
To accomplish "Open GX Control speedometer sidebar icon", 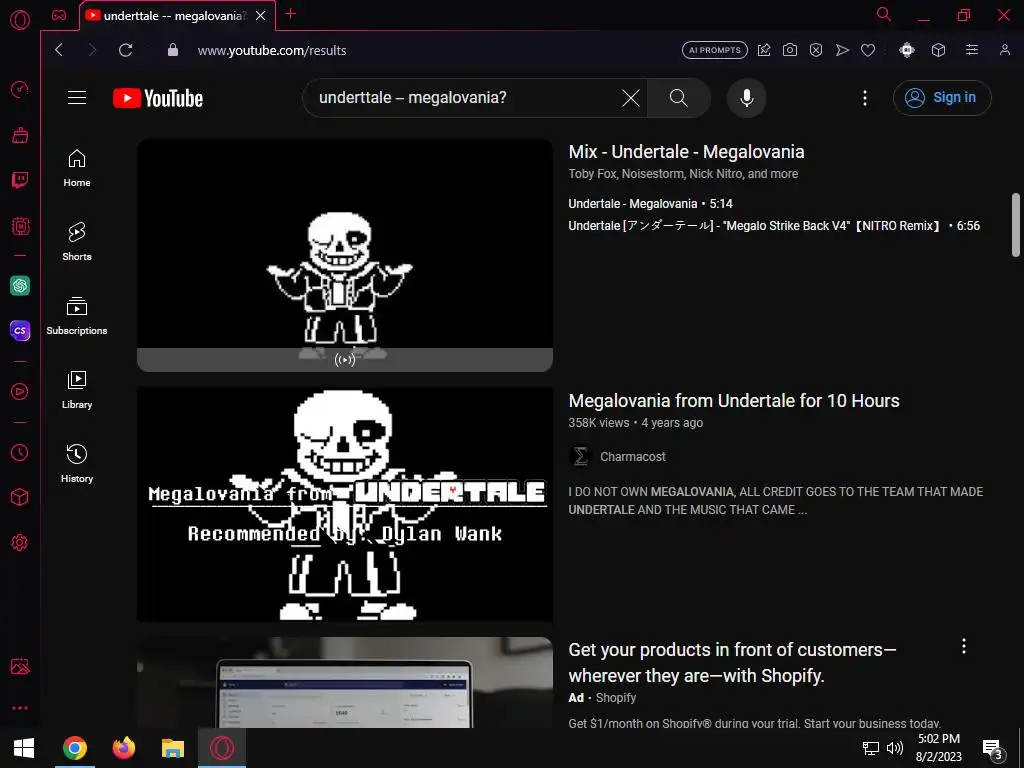I will pos(20,89).
